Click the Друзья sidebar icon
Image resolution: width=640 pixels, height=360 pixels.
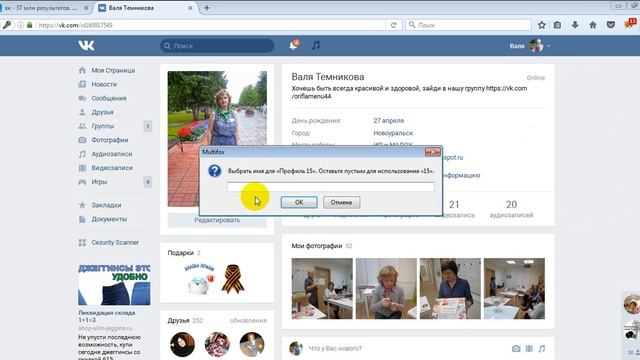click(x=82, y=112)
